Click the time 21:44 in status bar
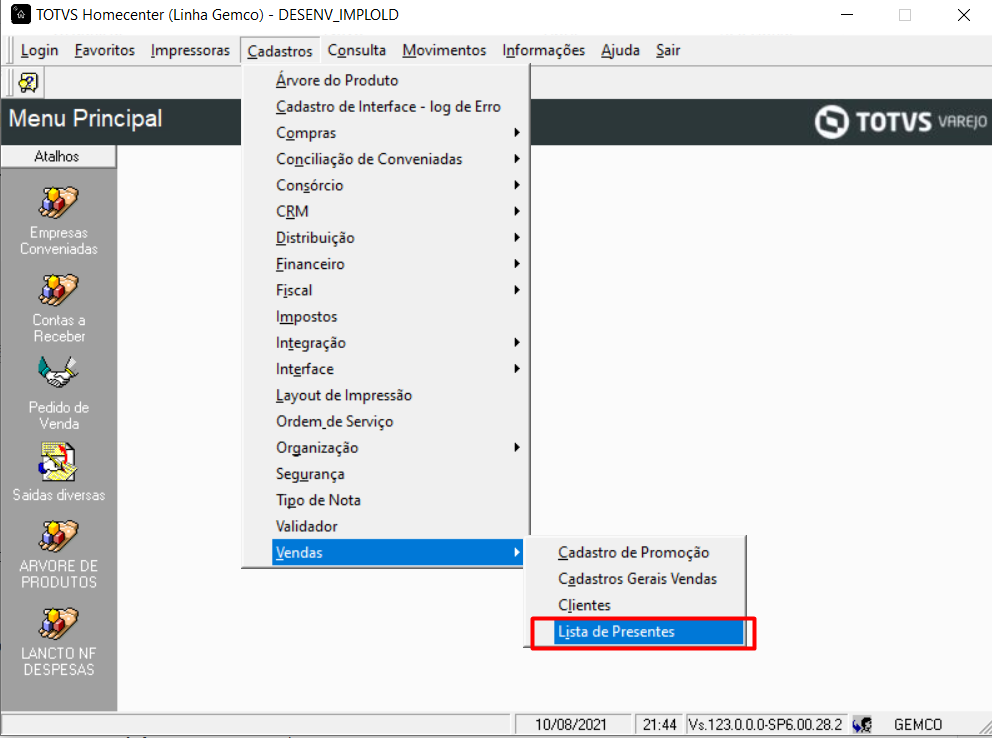This screenshot has width=992, height=738. pyautogui.click(x=659, y=725)
